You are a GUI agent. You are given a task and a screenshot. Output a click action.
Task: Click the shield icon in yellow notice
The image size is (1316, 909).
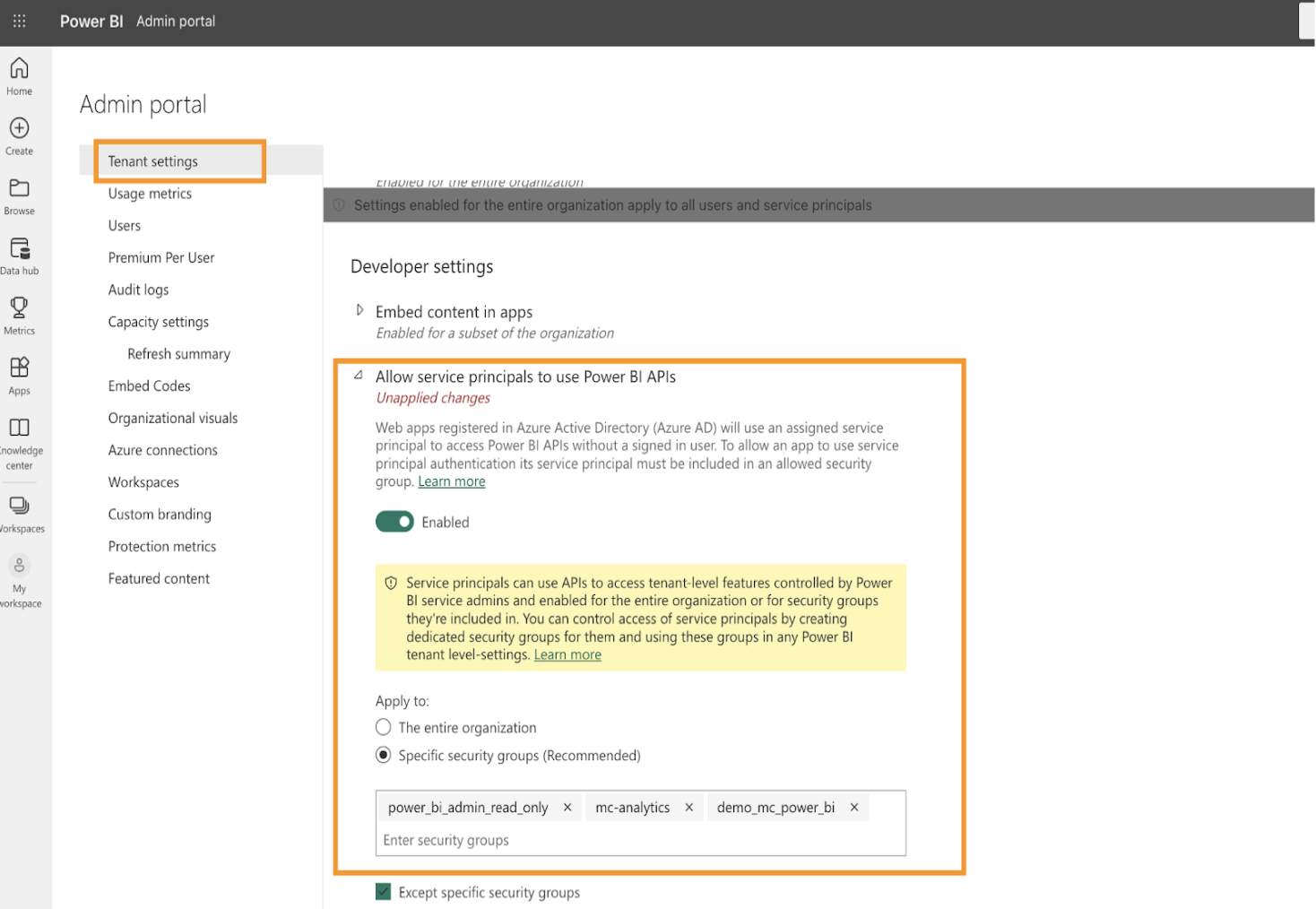391,583
